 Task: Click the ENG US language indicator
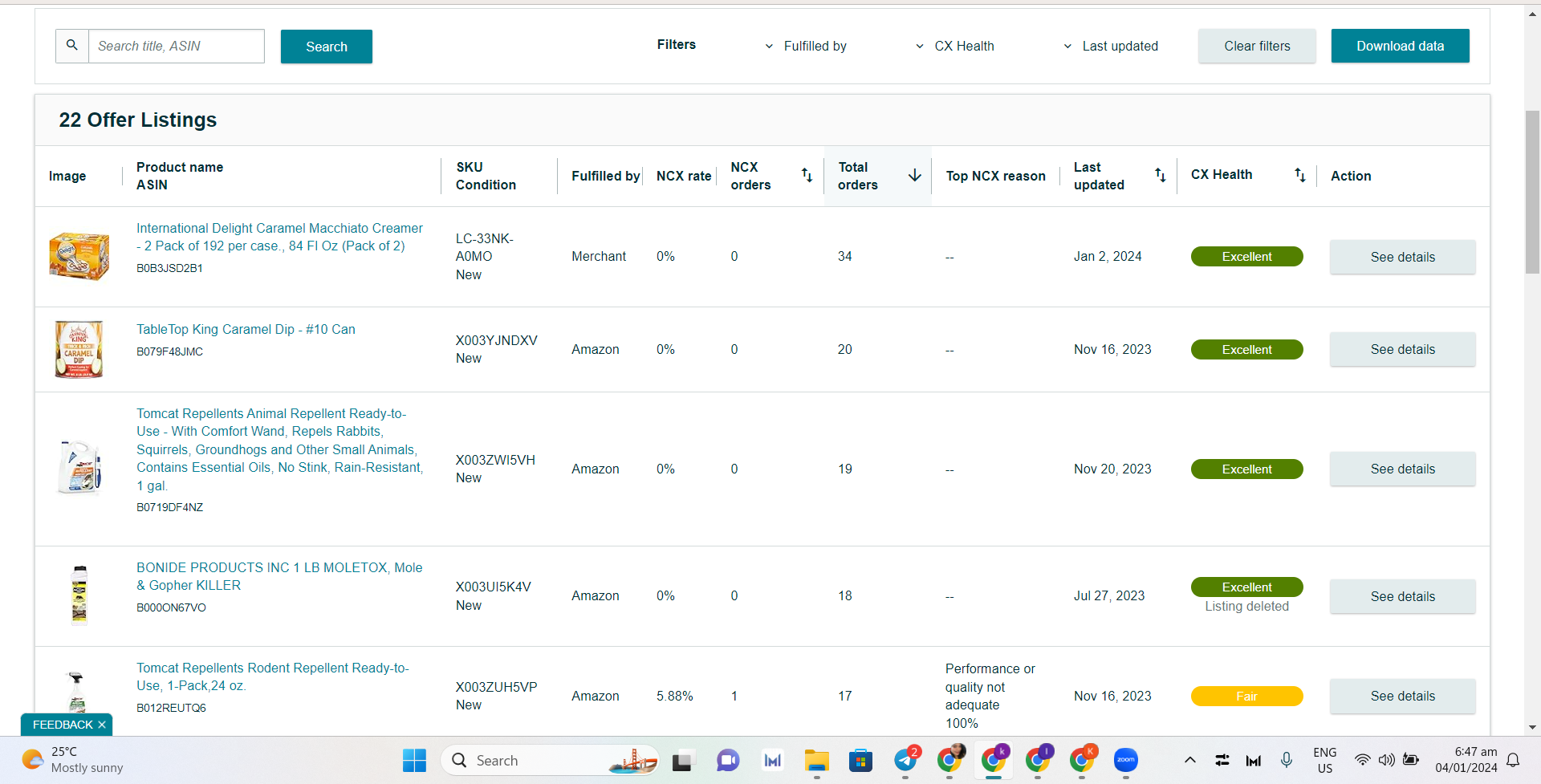pyautogui.click(x=1324, y=760)
